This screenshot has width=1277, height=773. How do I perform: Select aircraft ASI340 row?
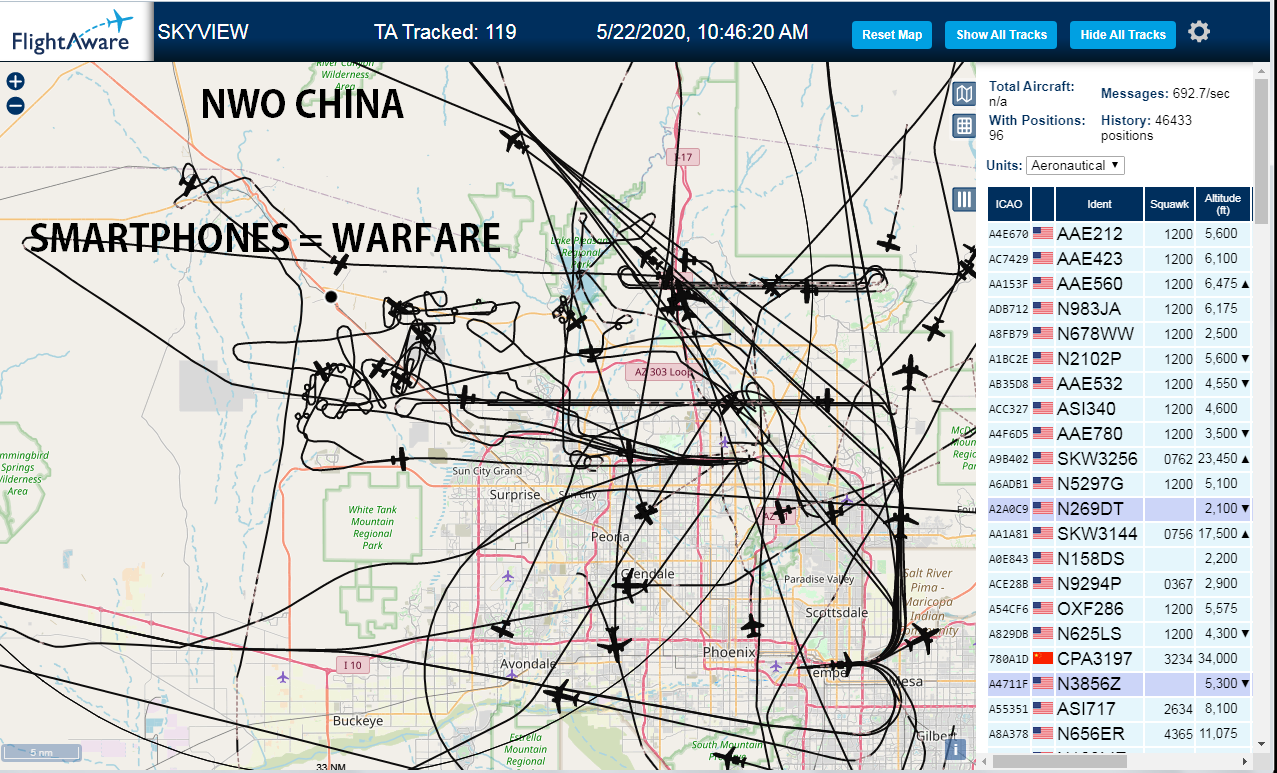tap(1120, 409)
